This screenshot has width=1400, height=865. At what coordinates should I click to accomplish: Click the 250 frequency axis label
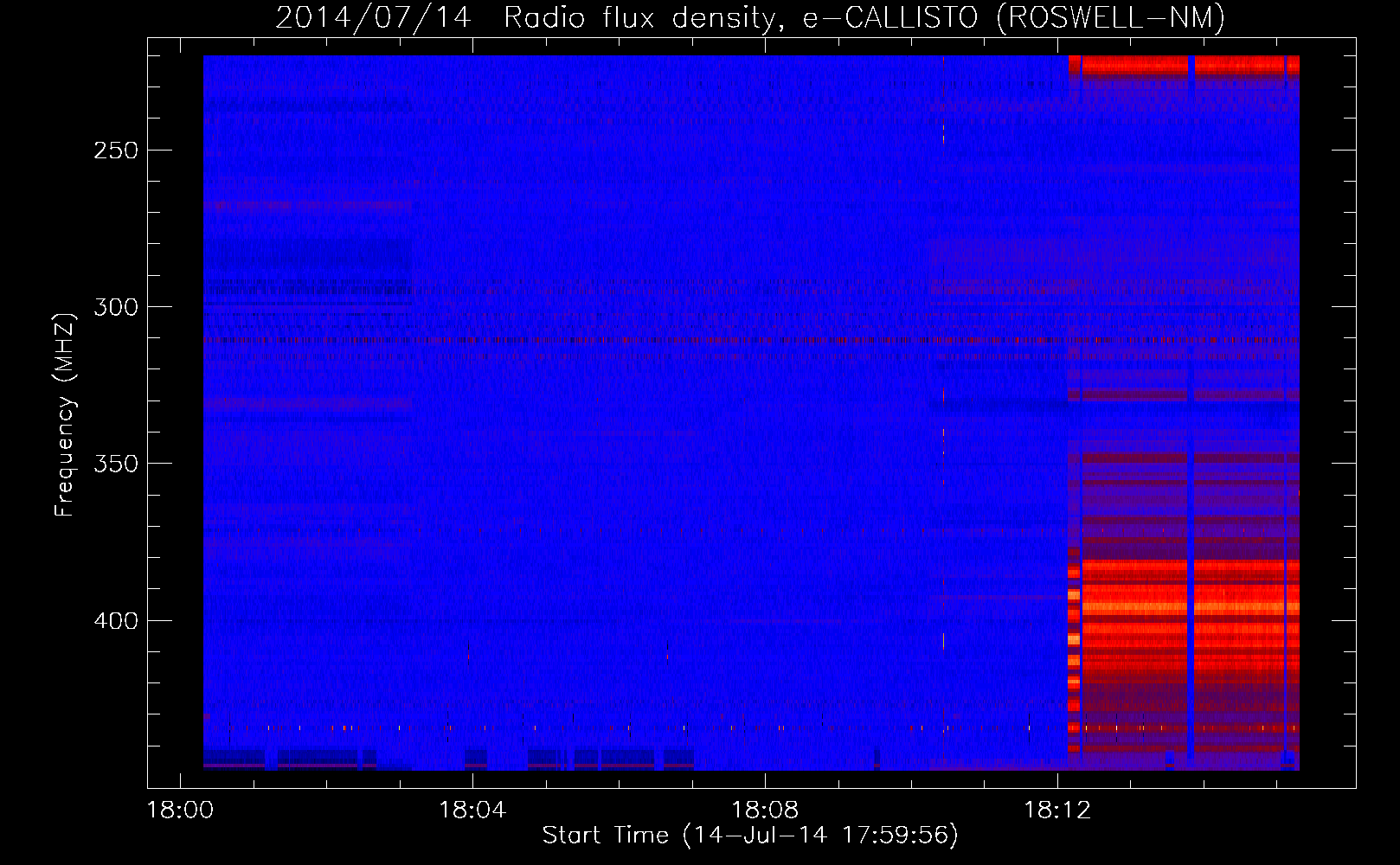pos(116,151)
